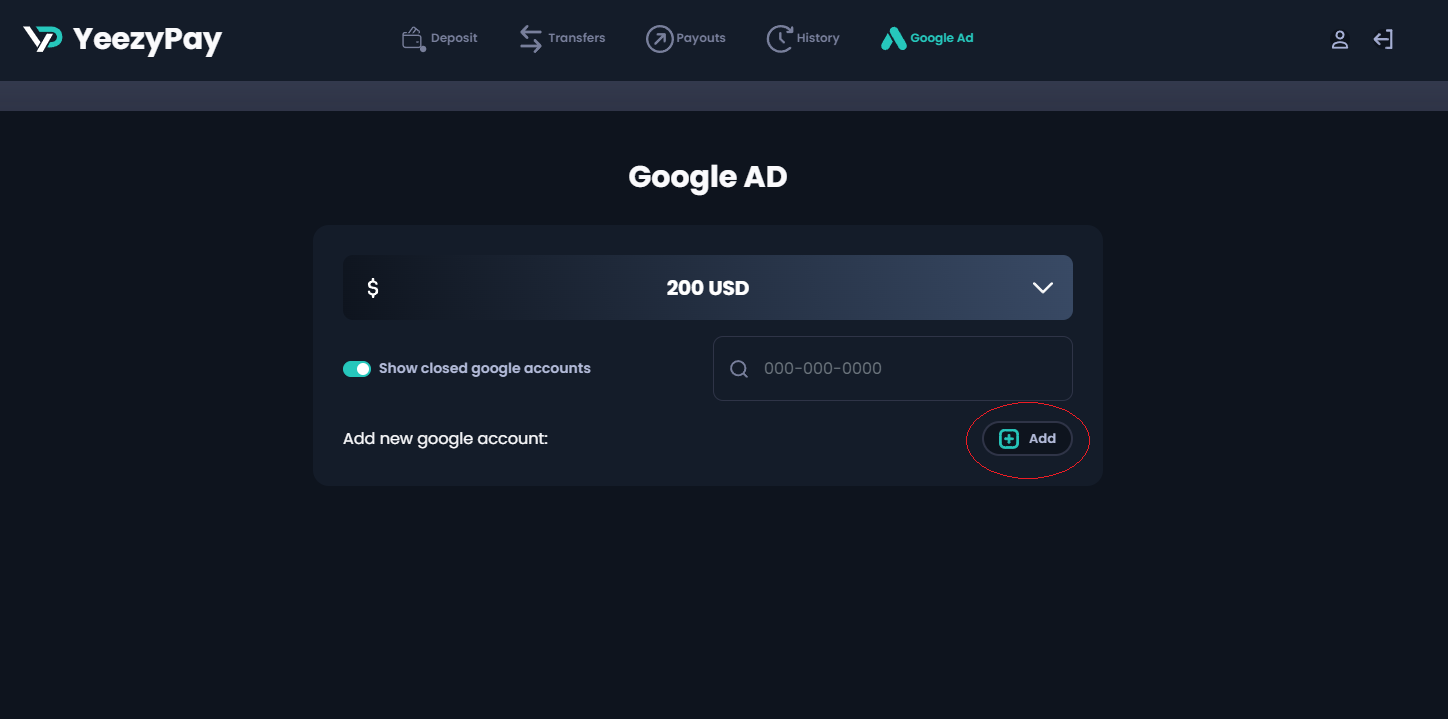Click the logout icon
The height and width of the screenshot is (719, 1448).
coord(1383,39)
